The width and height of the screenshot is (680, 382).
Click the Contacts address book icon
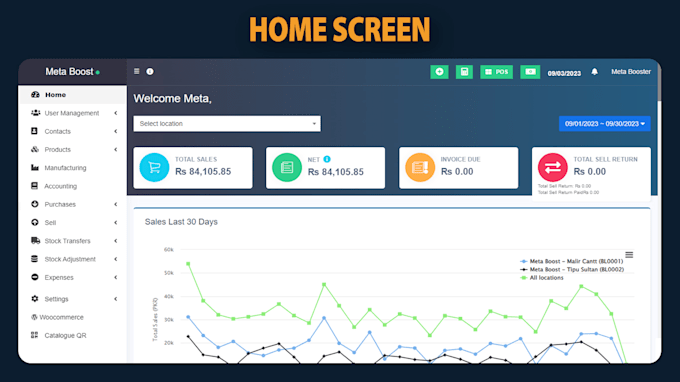34,131
